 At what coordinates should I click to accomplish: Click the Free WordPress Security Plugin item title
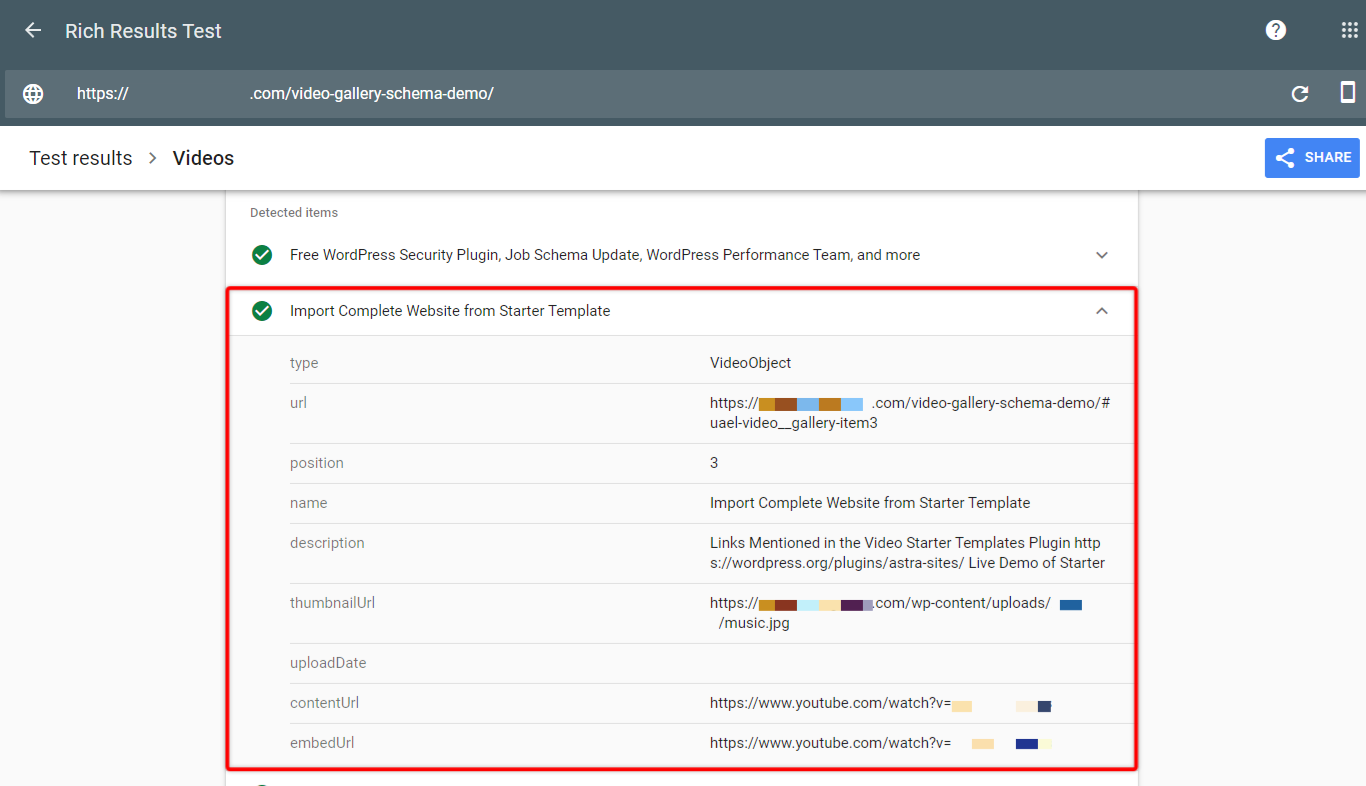tap(605, 255)
